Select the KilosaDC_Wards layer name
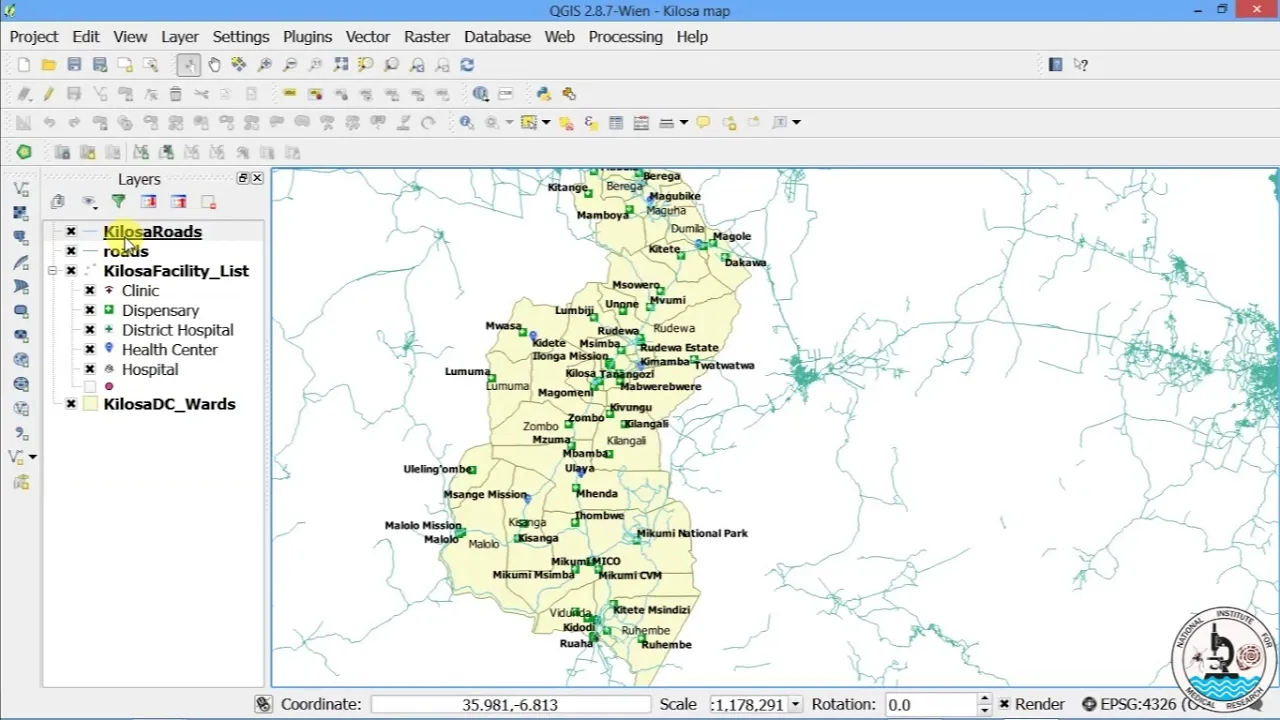The width and height of the screenshot is (1280, 720). pos(170,404)
